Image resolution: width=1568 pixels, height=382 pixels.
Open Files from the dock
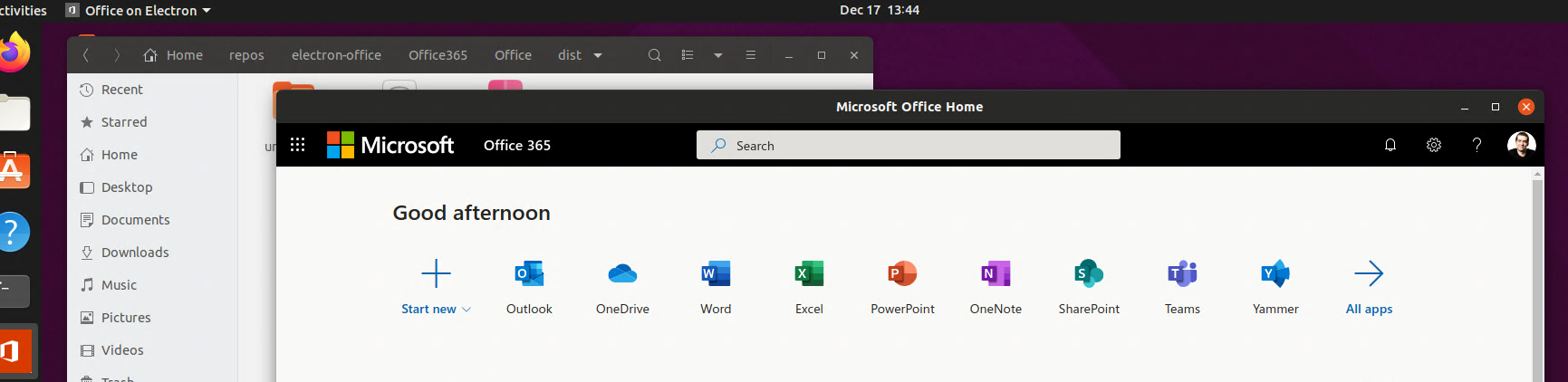click(x=13, y=113)
